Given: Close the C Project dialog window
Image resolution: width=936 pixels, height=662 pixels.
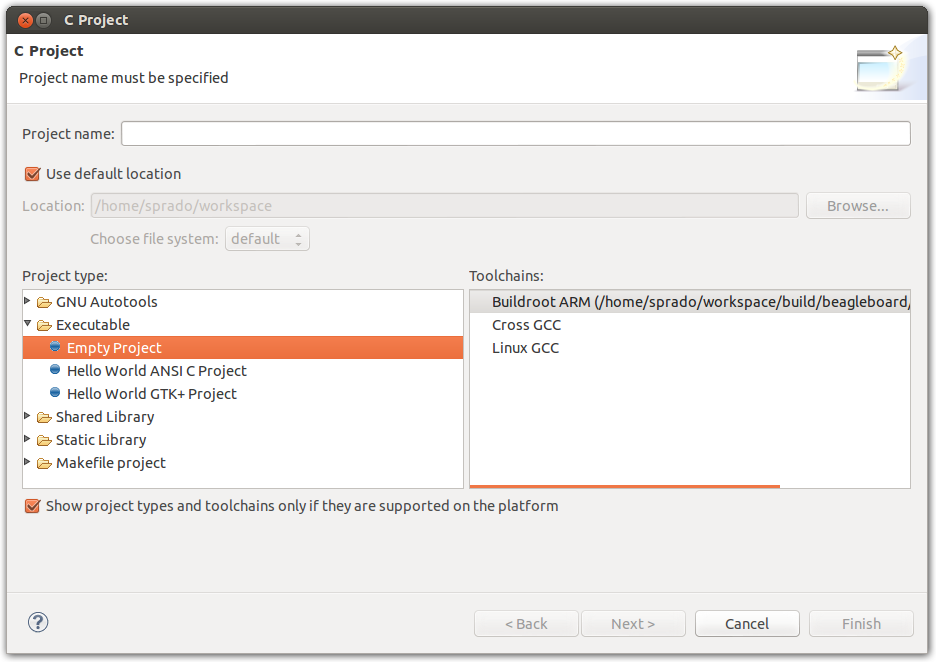Looking at the screenshot, I should pos(25,20).
